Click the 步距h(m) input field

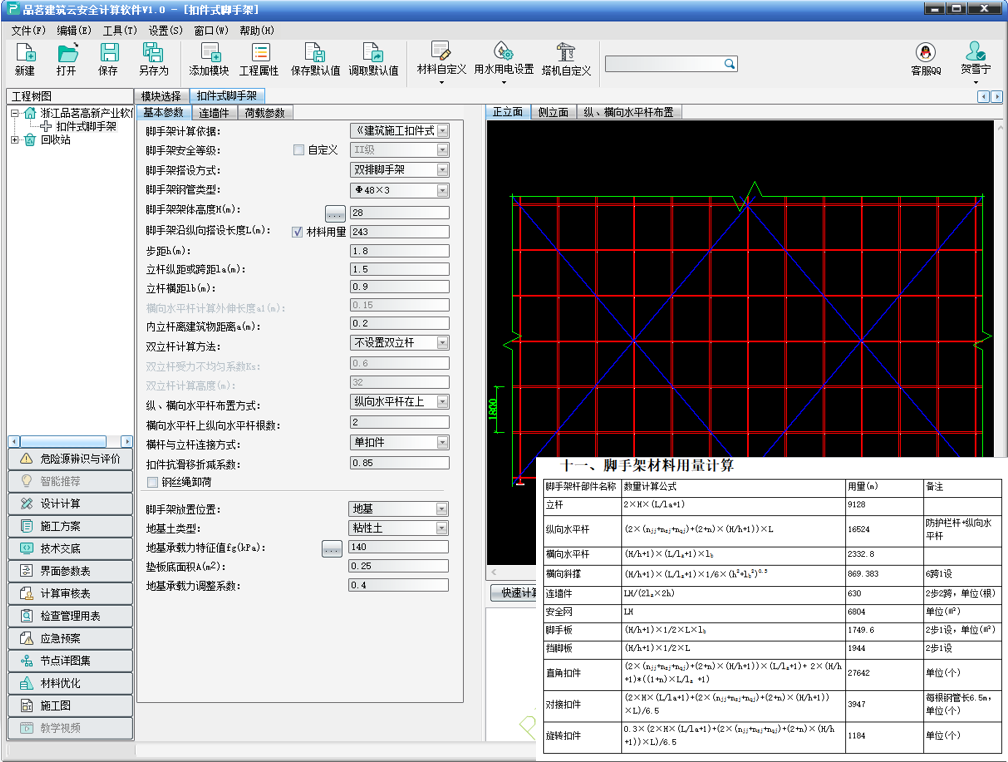click(400, 251)
